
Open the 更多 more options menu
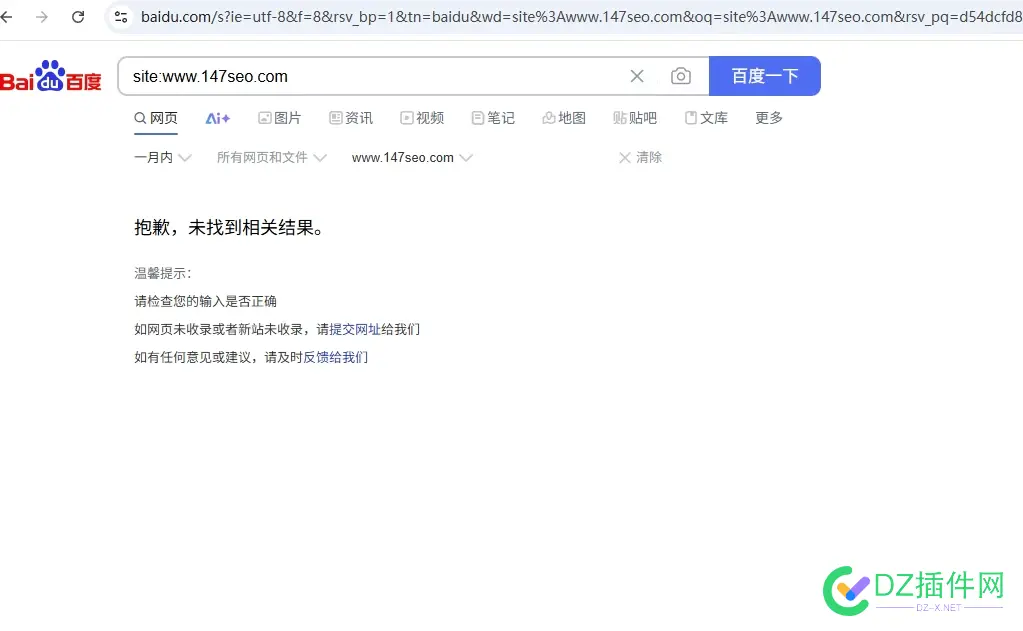pos(768,118)
